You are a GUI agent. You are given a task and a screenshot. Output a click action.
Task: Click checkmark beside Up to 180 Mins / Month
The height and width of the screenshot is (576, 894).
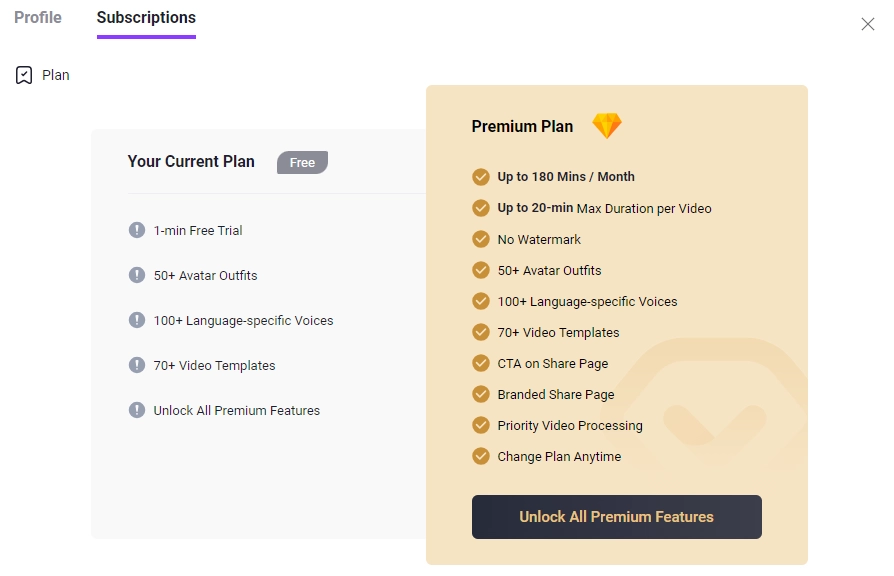click(481, 177)
